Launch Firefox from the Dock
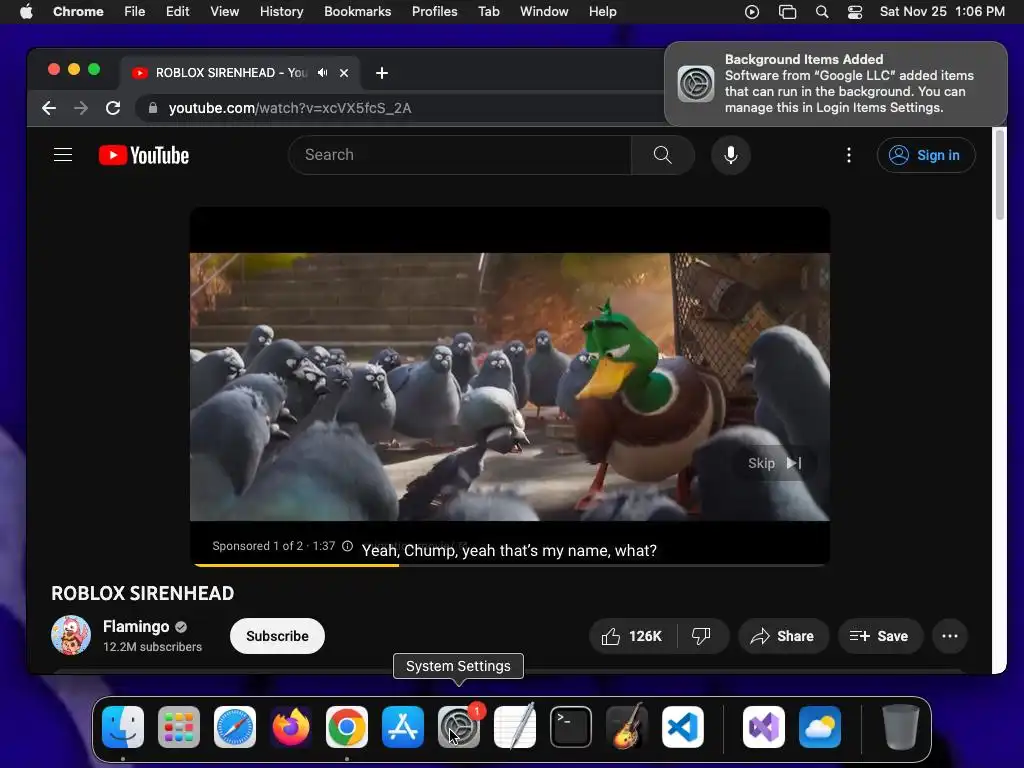1024x768 pixels. 291,727
